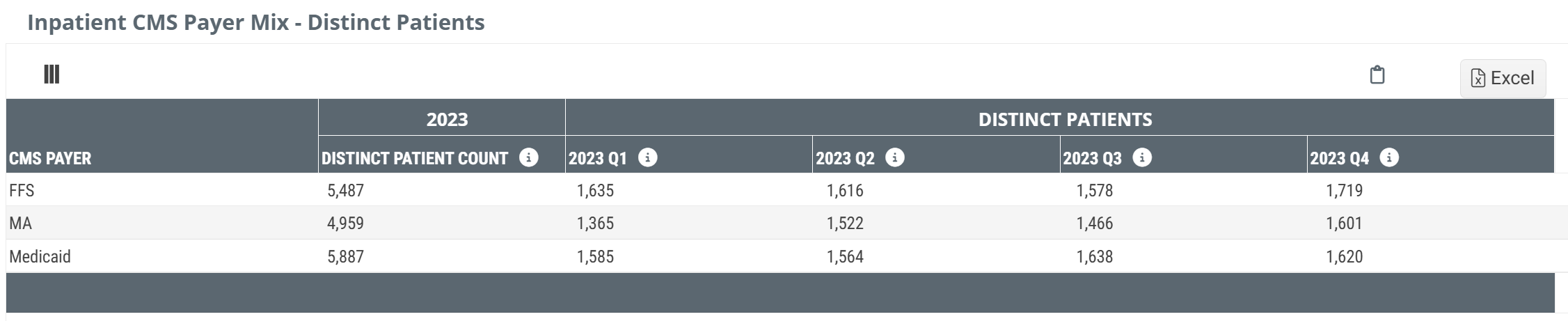Show info icon for 2023 Q4
Screen dimensions: 1568x321
1389,158
